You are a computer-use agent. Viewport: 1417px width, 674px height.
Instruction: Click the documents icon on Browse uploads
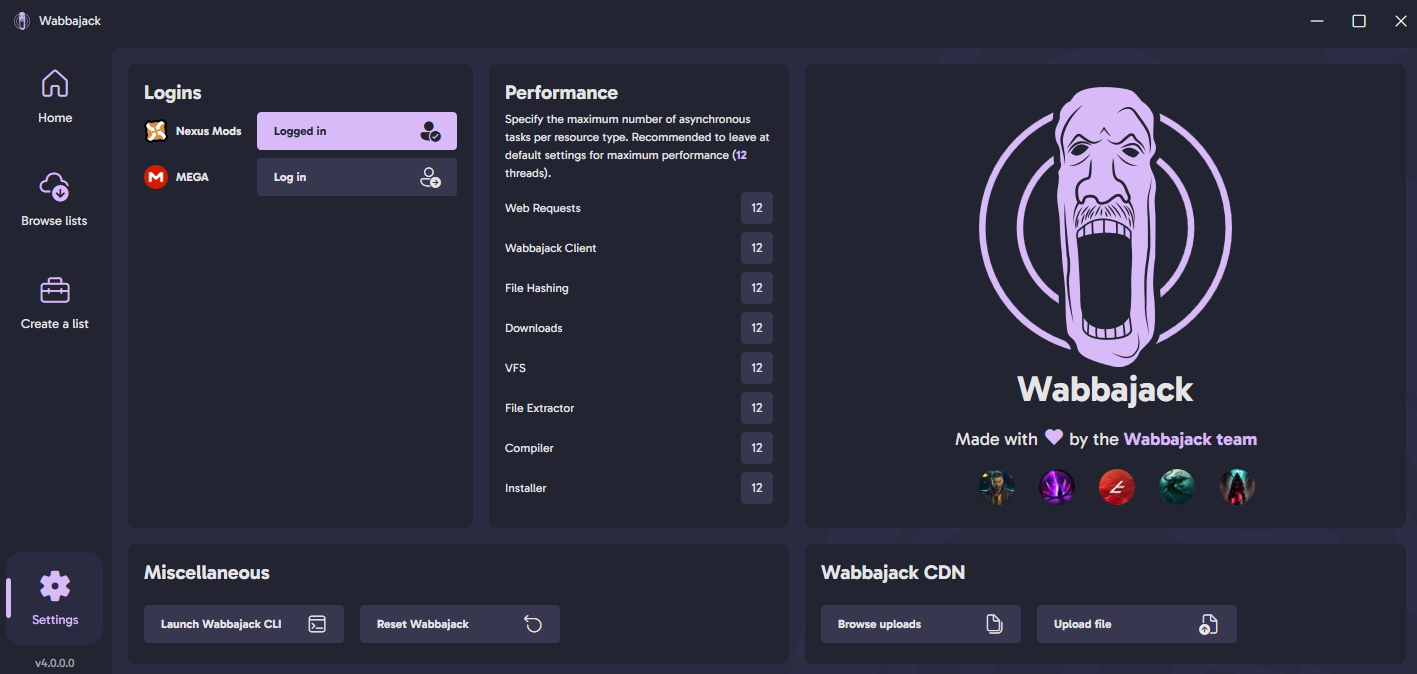994,624
